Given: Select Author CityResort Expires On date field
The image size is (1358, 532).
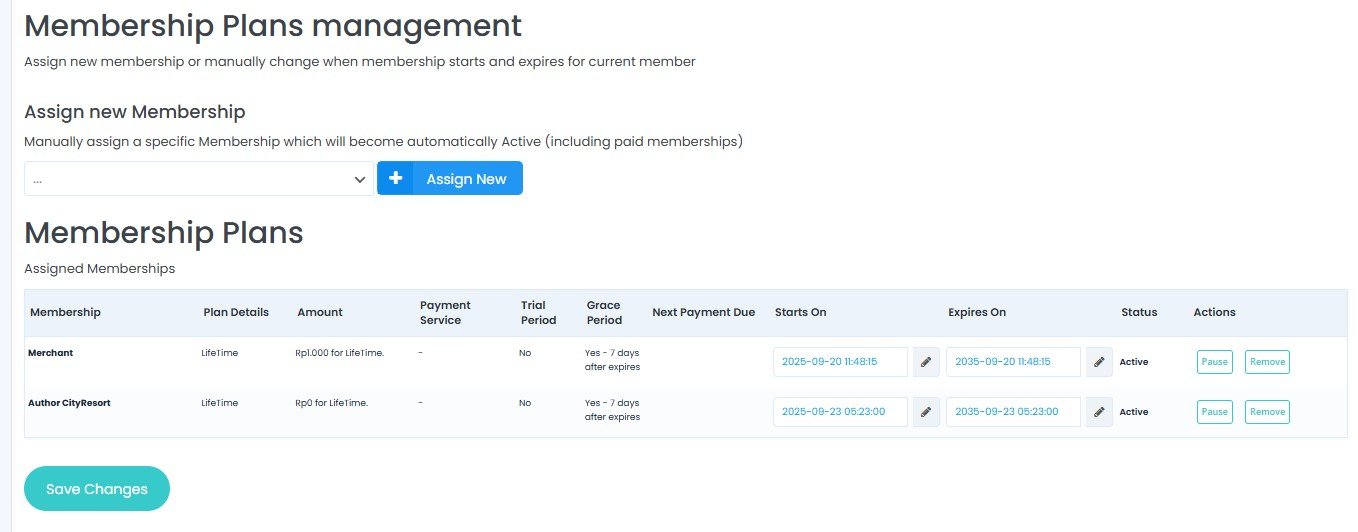Looking at the screenshot, I should click(x=1013, y=412).
